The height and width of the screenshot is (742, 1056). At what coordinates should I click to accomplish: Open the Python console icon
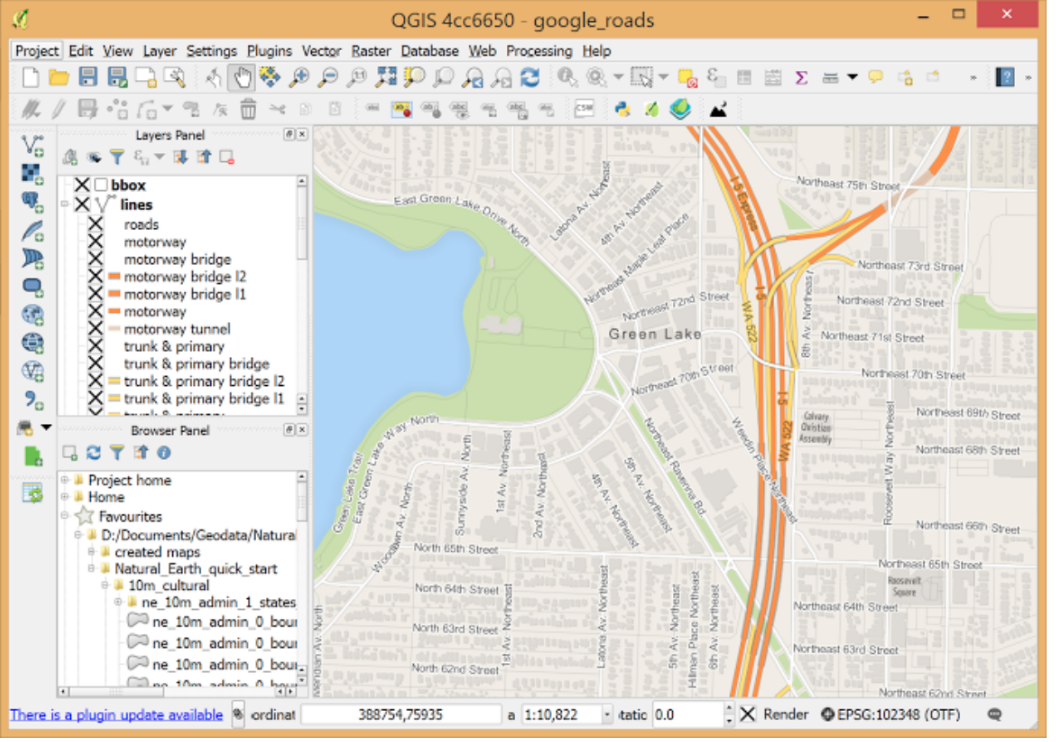(622, 108)
